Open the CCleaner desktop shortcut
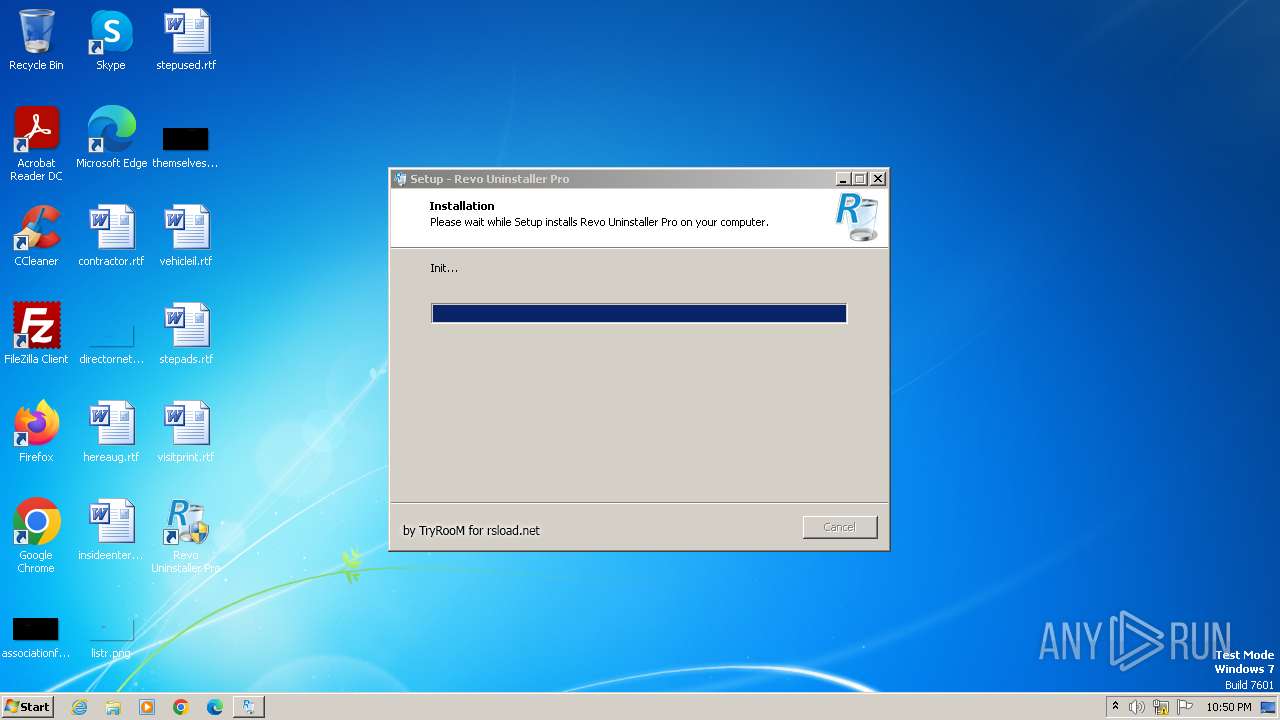The height and width of the screenshot is (720, 1280). pos(36,236)
